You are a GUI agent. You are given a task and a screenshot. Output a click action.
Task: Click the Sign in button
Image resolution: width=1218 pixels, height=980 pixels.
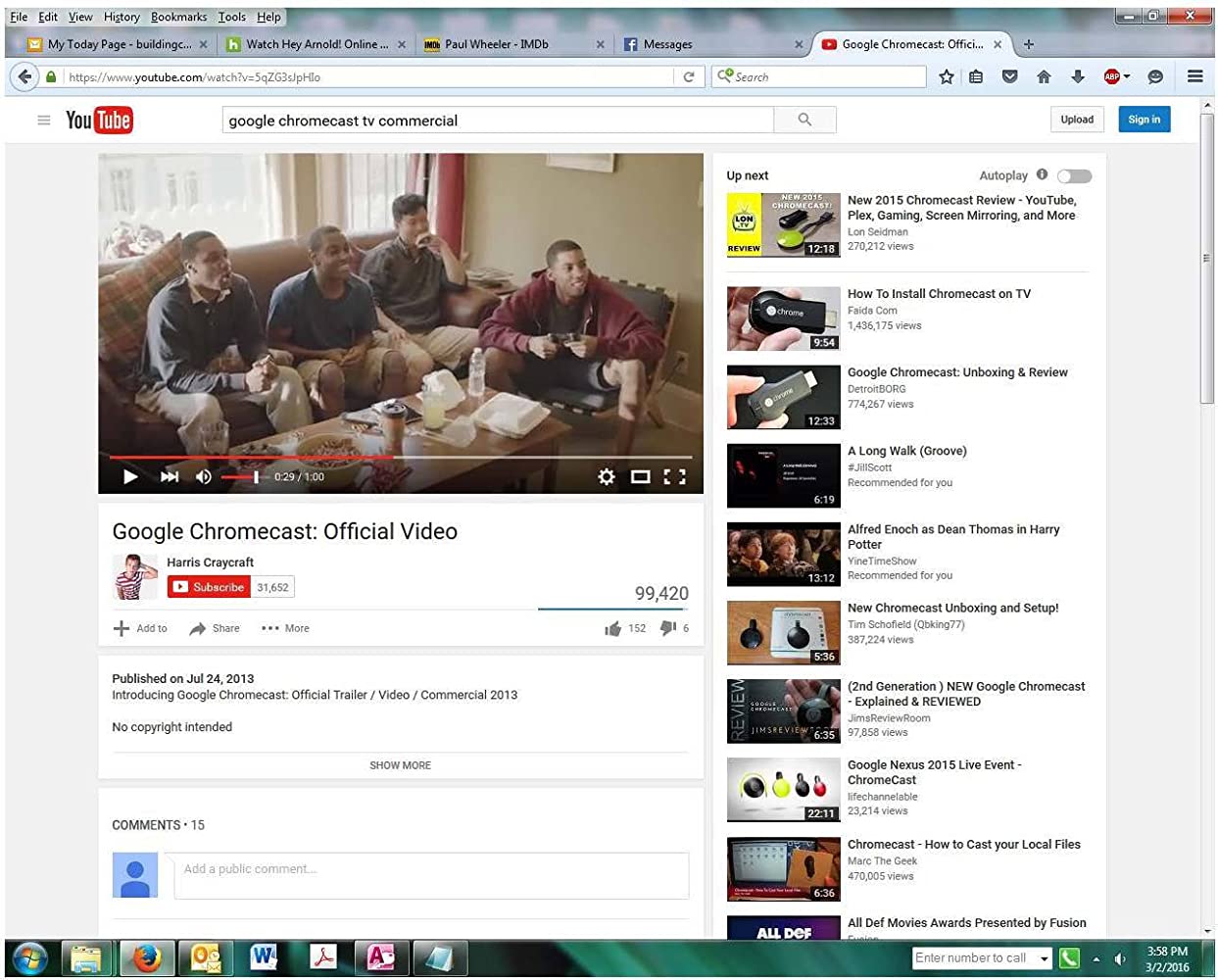[x=1144, y=120]
